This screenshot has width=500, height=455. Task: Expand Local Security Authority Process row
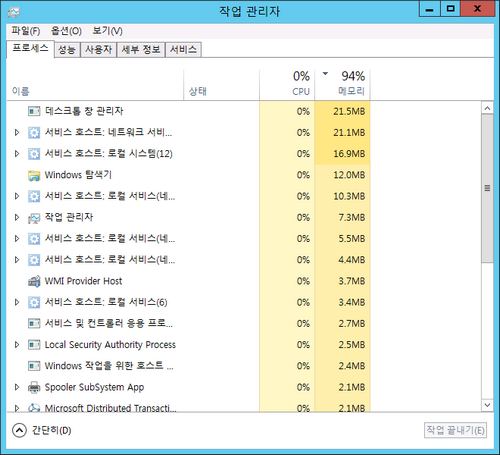tap(17, 345)
